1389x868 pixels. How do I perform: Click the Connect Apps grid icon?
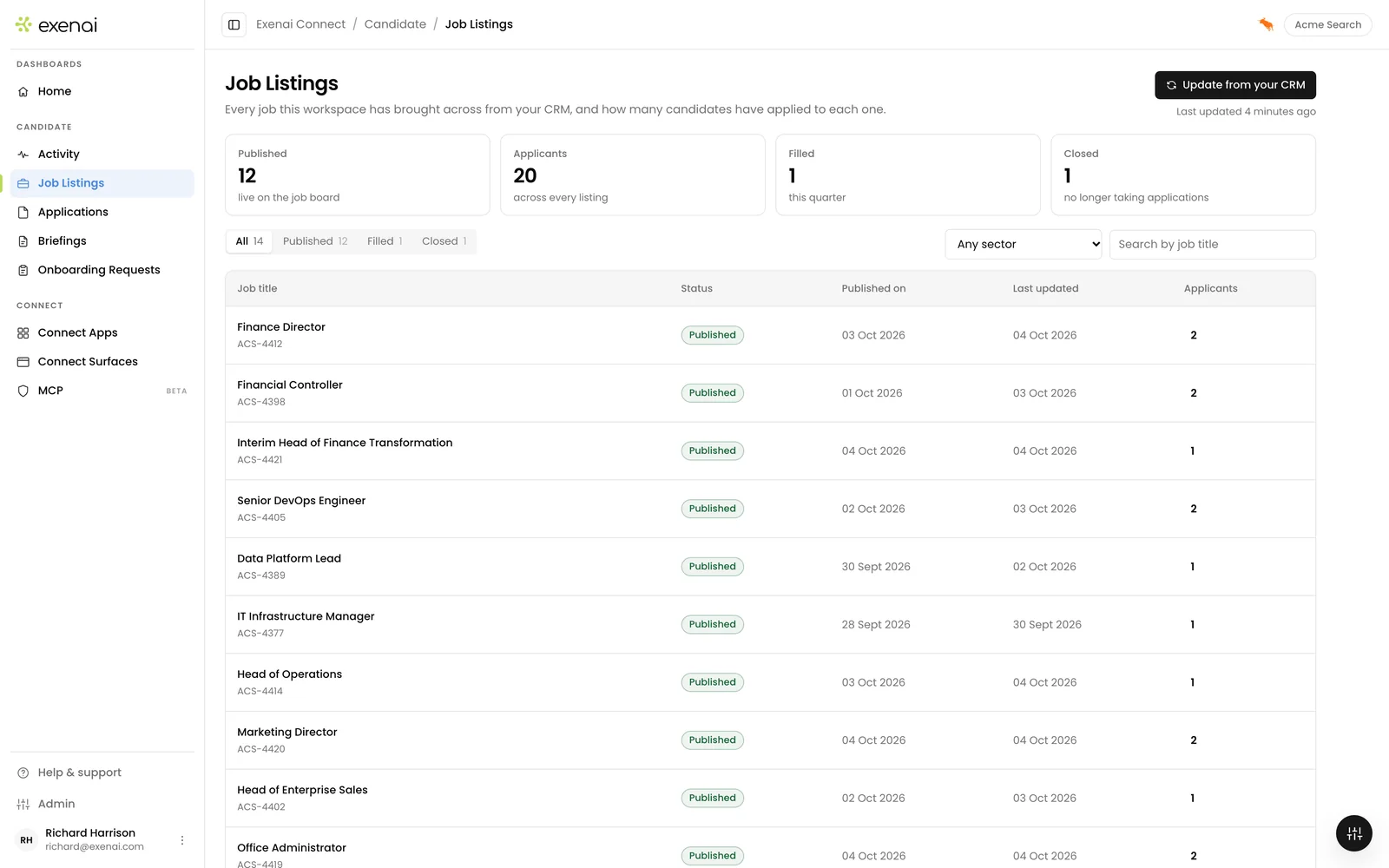coord(23,333)
